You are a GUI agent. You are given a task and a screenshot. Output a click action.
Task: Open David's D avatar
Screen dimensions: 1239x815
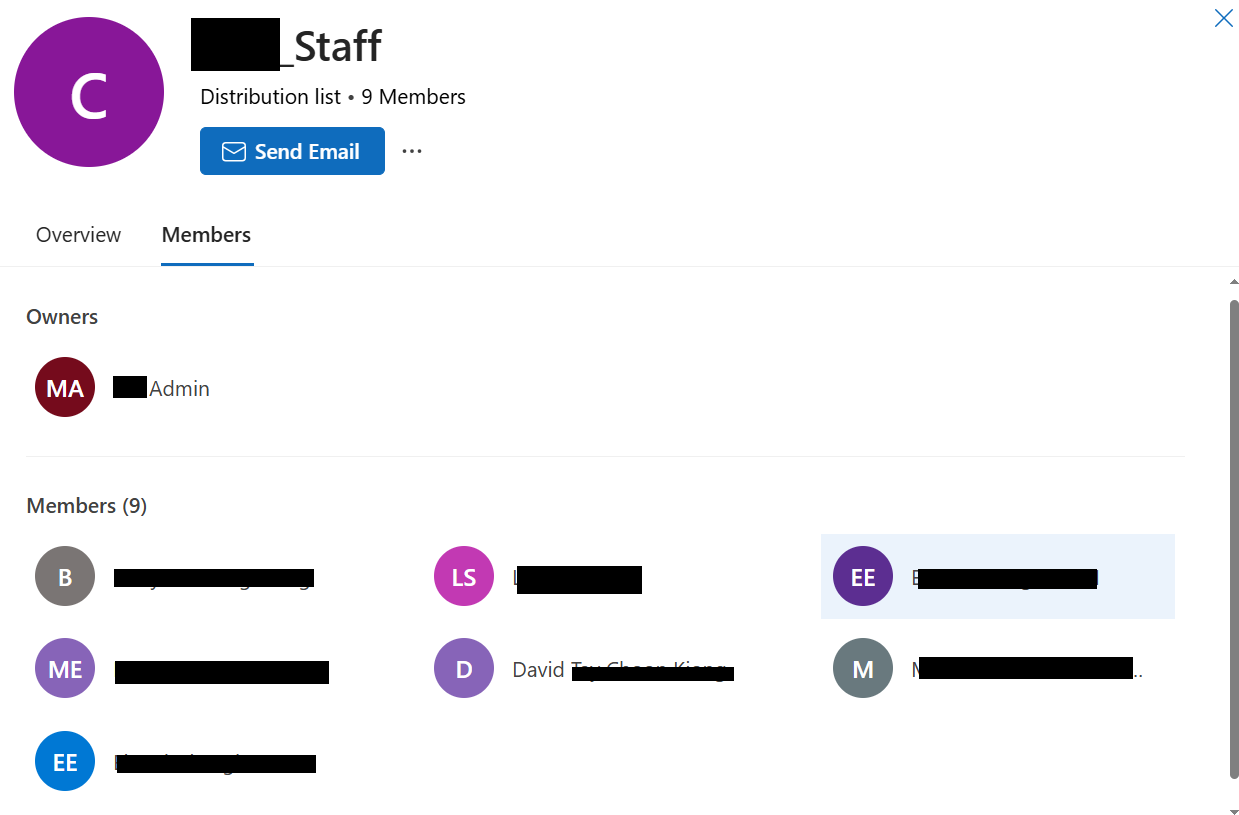point(464,669)
